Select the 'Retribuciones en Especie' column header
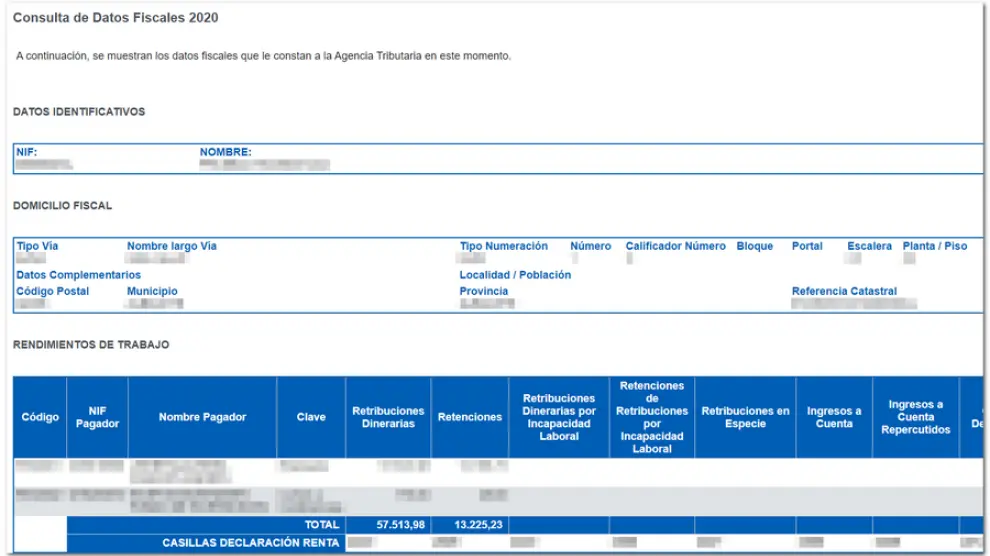990x556 pixels. [x=745, y=417]
